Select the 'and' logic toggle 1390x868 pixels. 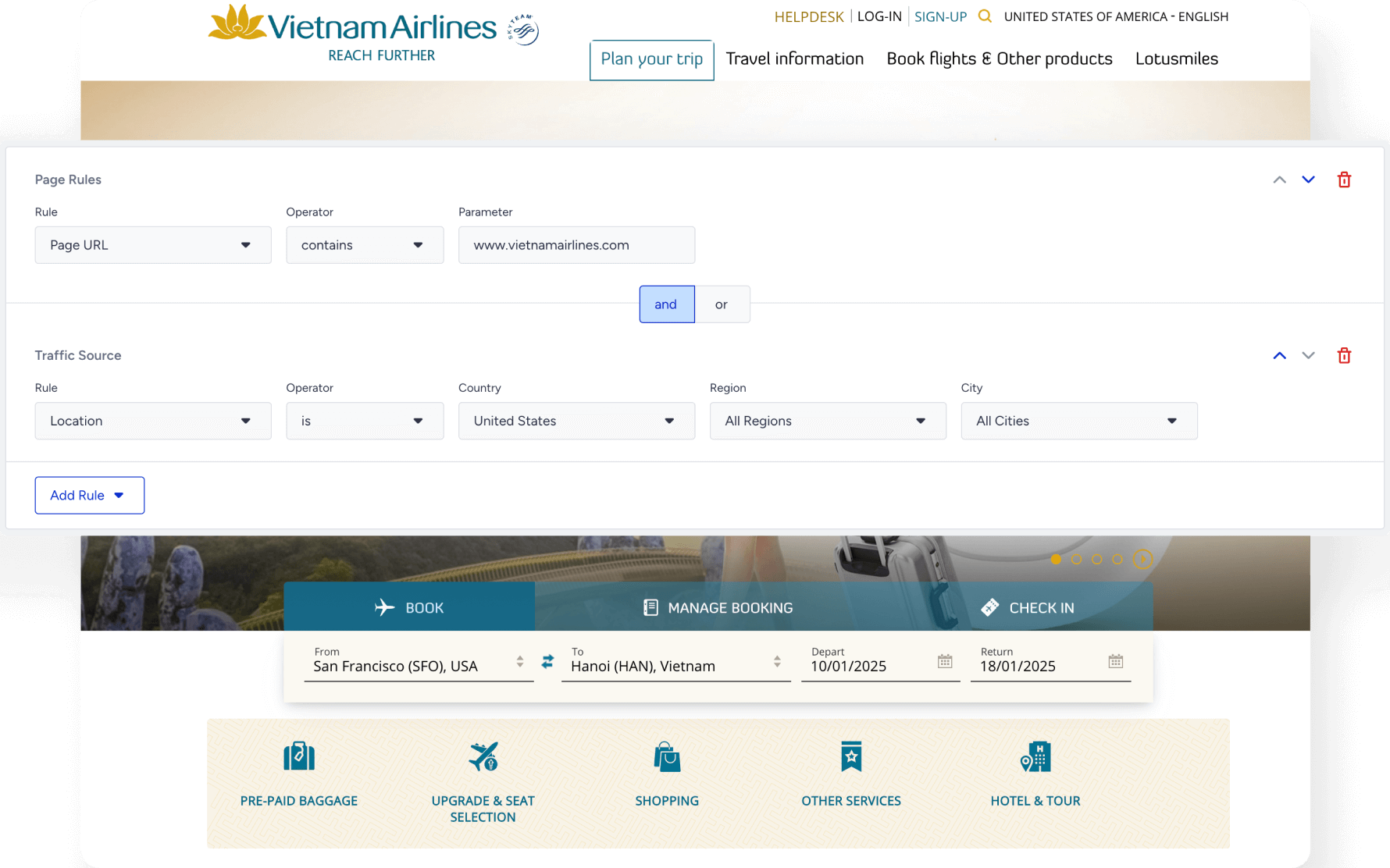[x=666, y=304]
